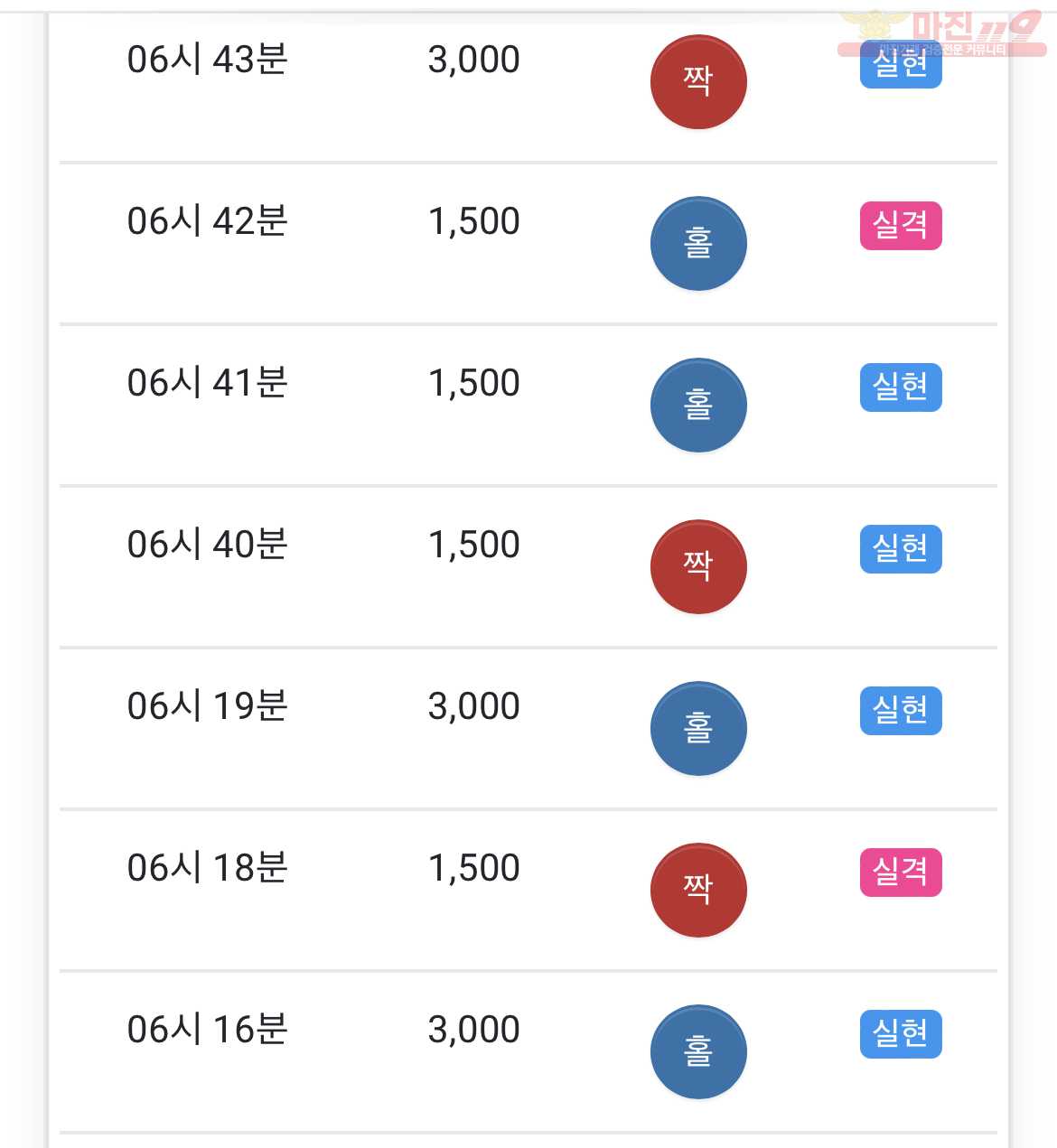Click the blue 실현 badge in the 06시 41분 row
This screenshot has height=1148, width=1057.
point(901,387)
